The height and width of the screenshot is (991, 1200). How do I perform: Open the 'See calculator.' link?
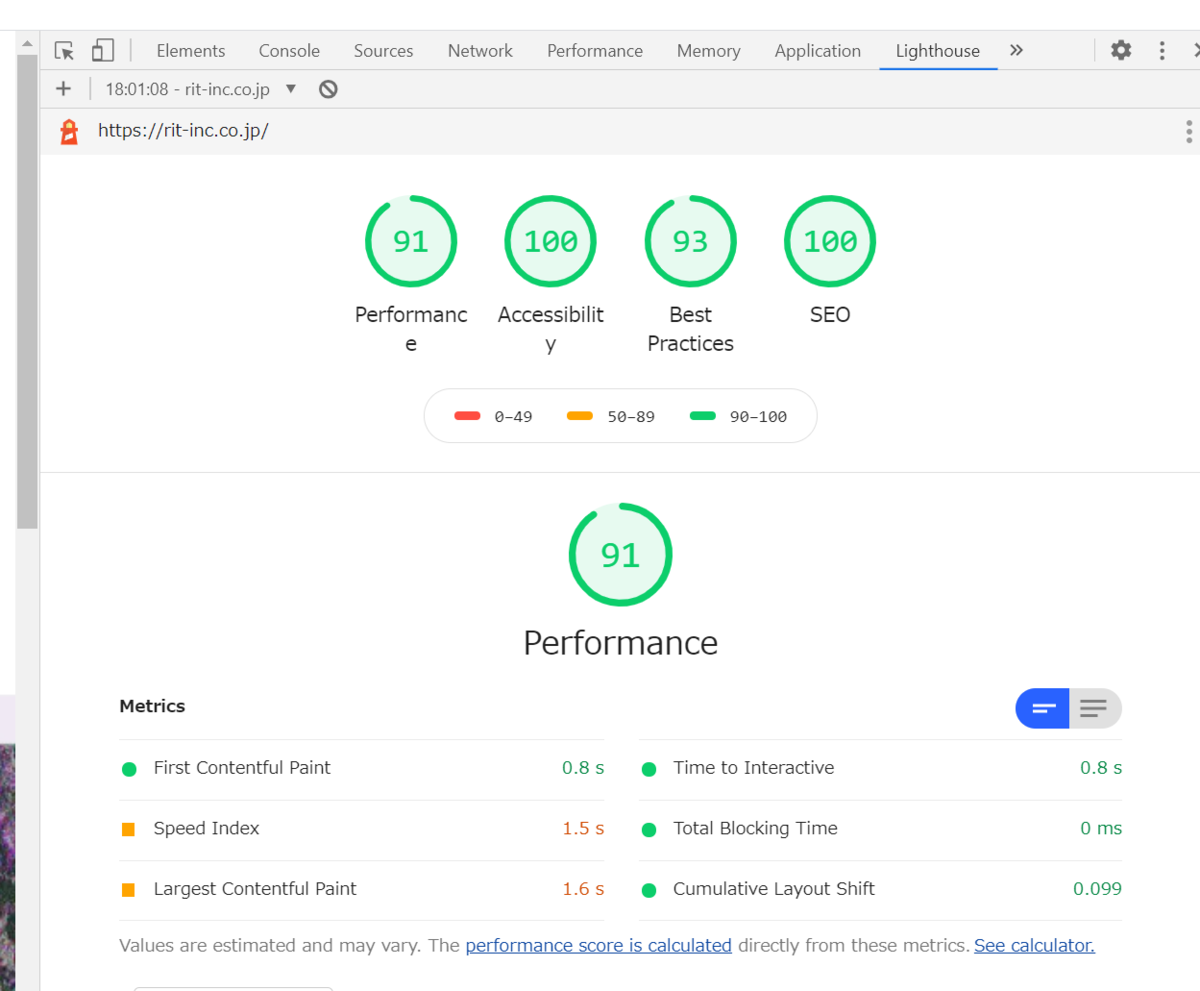(x=1034, y=945)
